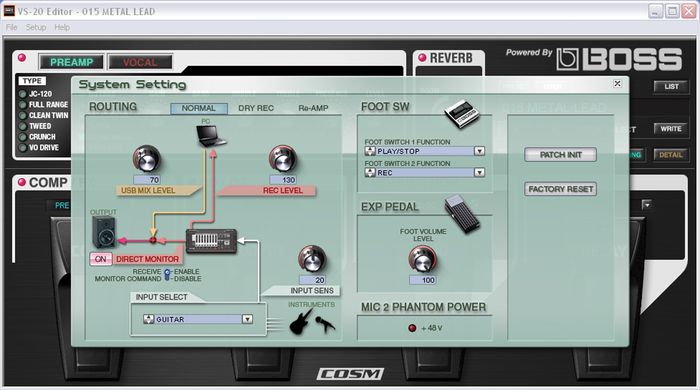This screenshot has width=700, height=390.
Task: Step the REC foot switch spinner
Action: [370, 172]
